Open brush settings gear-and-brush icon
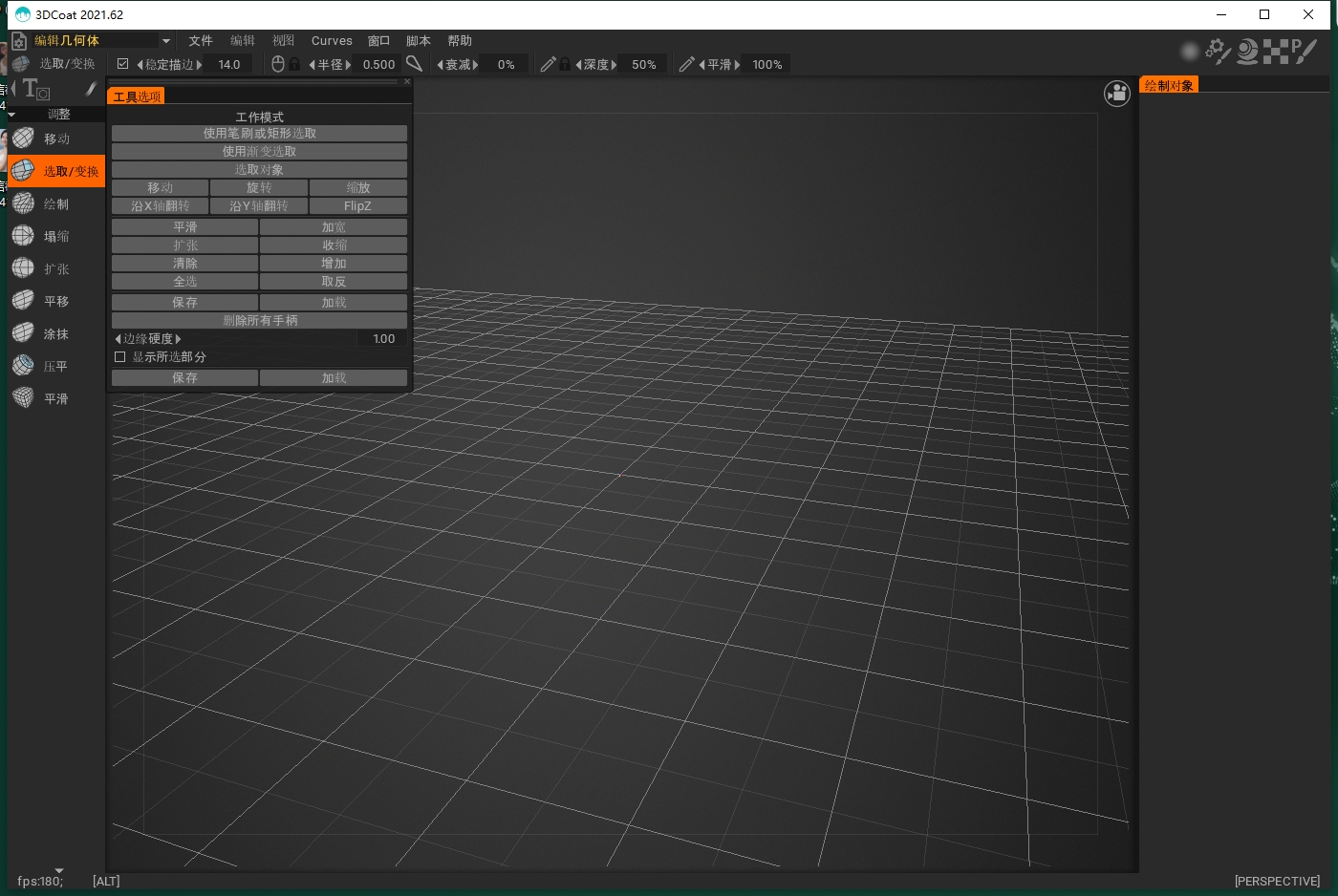 tap(1218, 51)
